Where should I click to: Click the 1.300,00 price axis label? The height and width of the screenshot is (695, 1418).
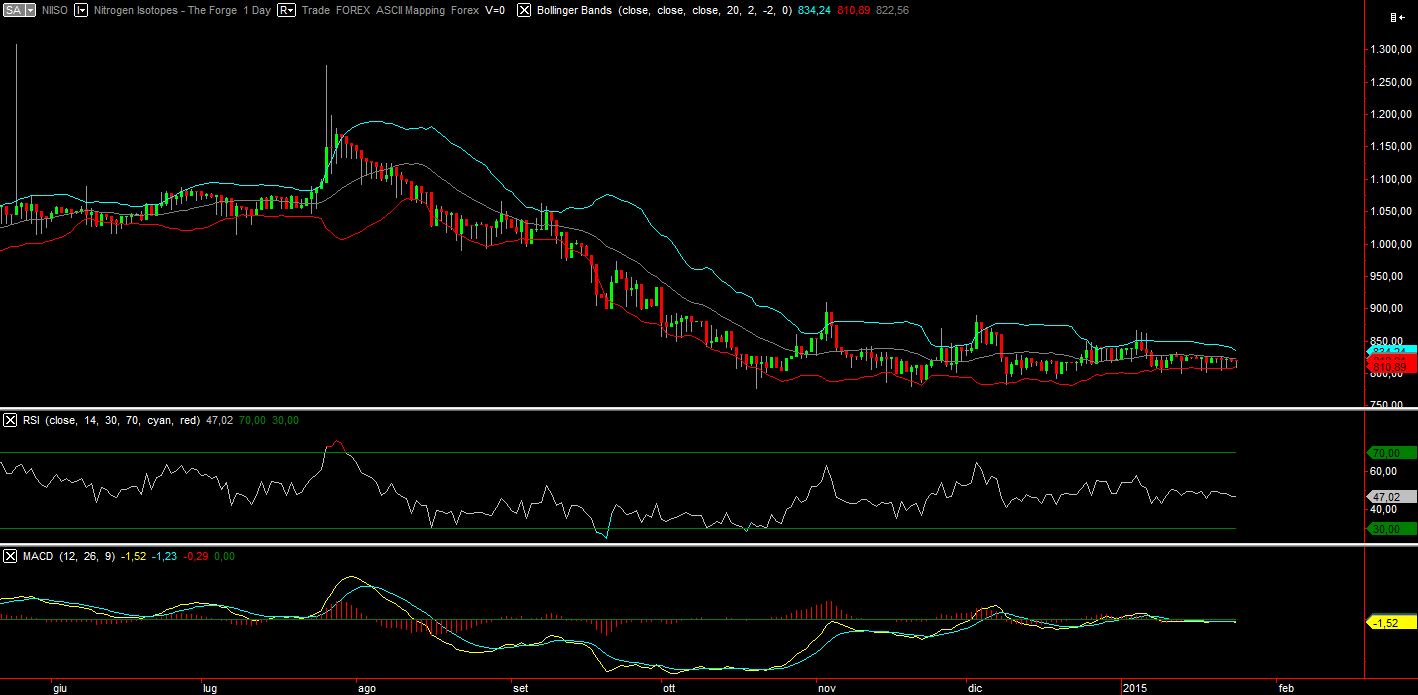point(1391,50)
